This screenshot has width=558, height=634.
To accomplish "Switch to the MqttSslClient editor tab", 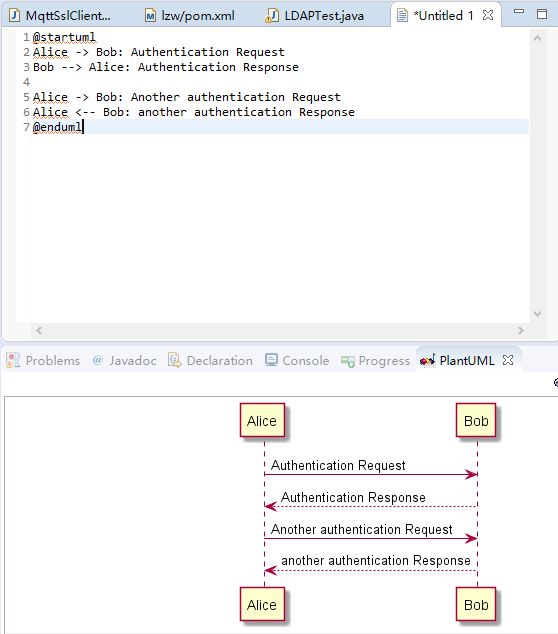I will (x=61, y=15).
